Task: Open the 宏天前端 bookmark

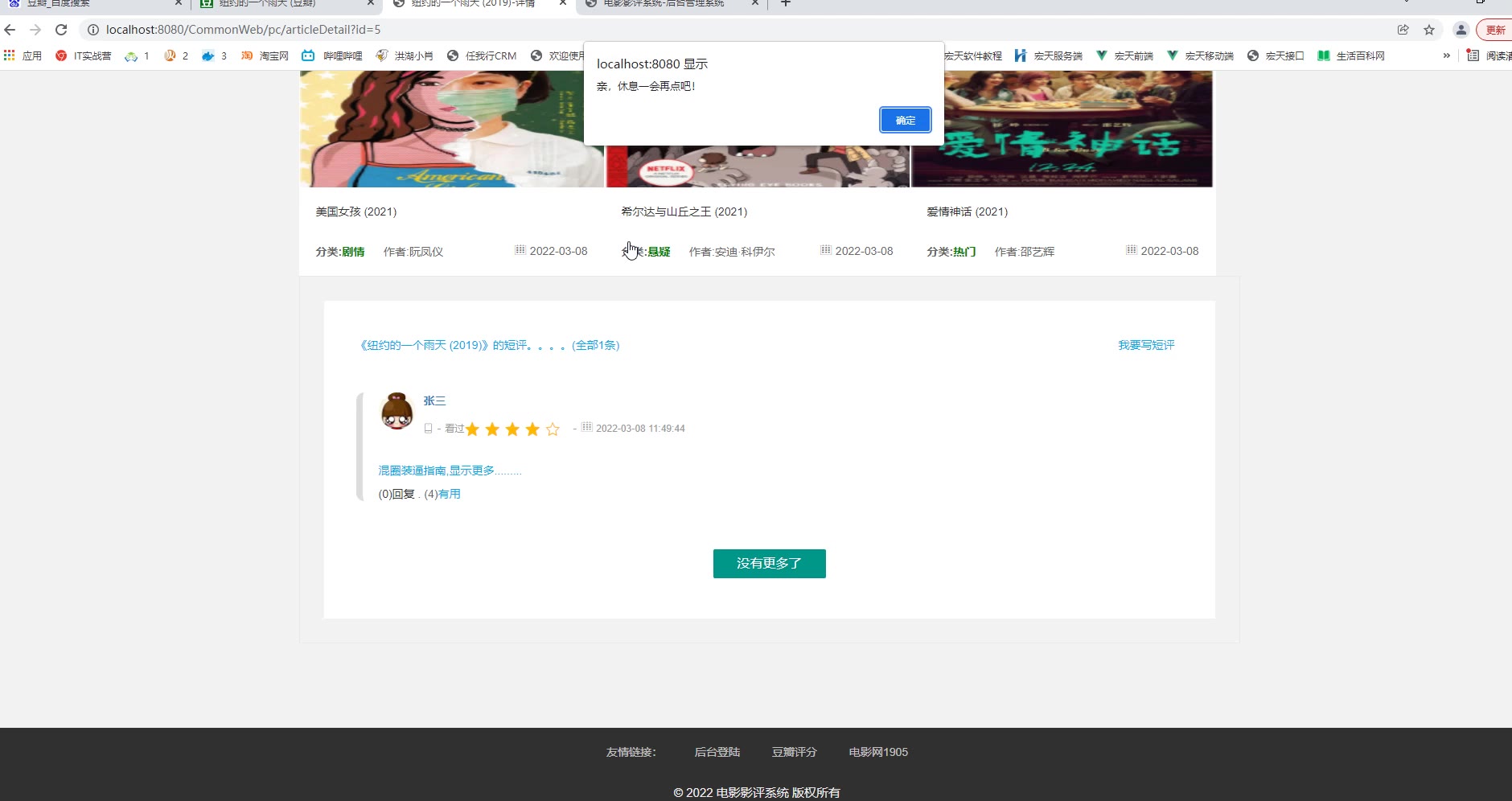Action: 1124,55
